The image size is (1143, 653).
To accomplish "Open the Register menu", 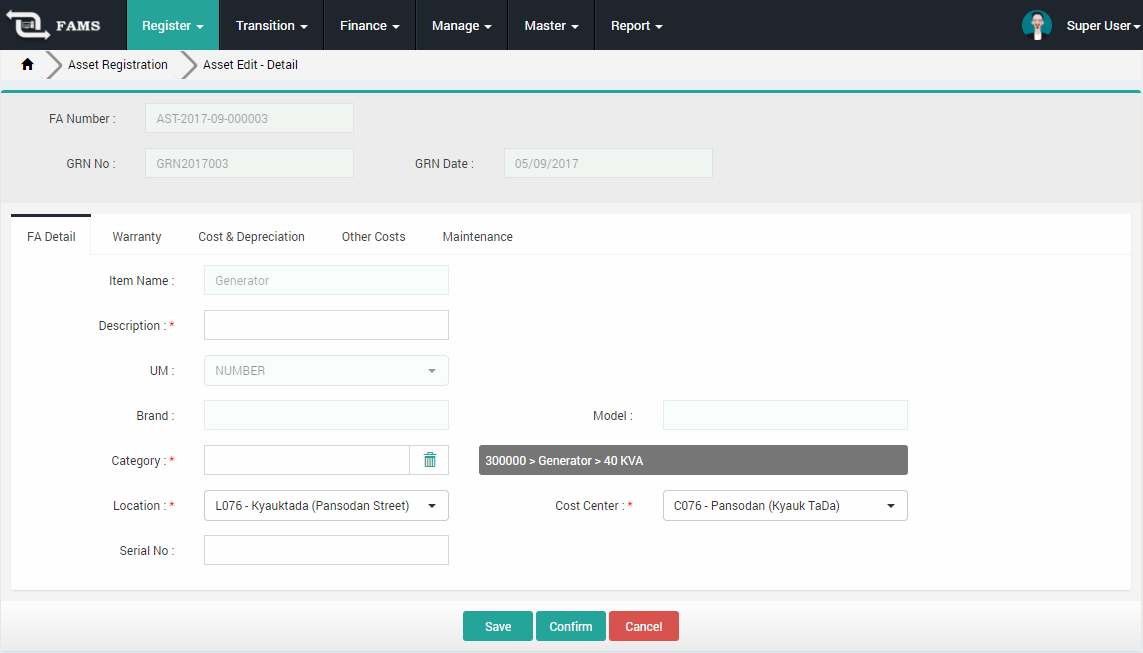I will (172, 25).
